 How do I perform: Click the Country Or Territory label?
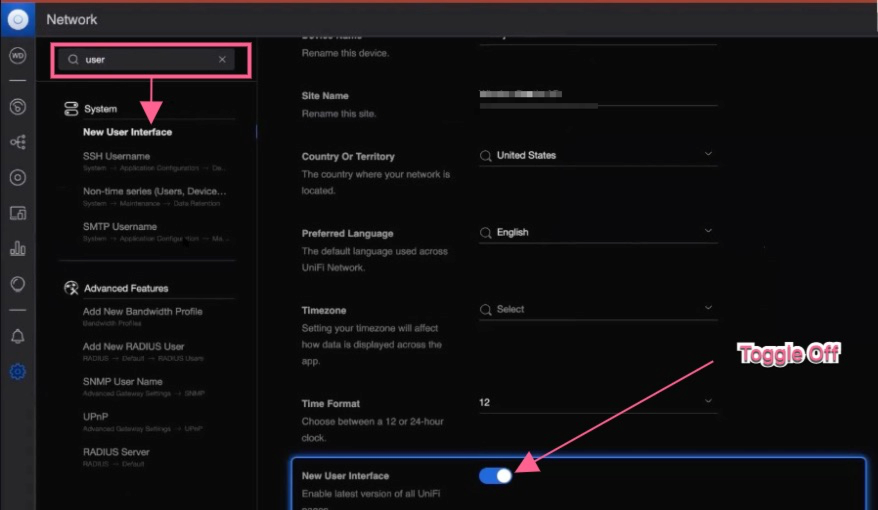(x=348, y=157)
